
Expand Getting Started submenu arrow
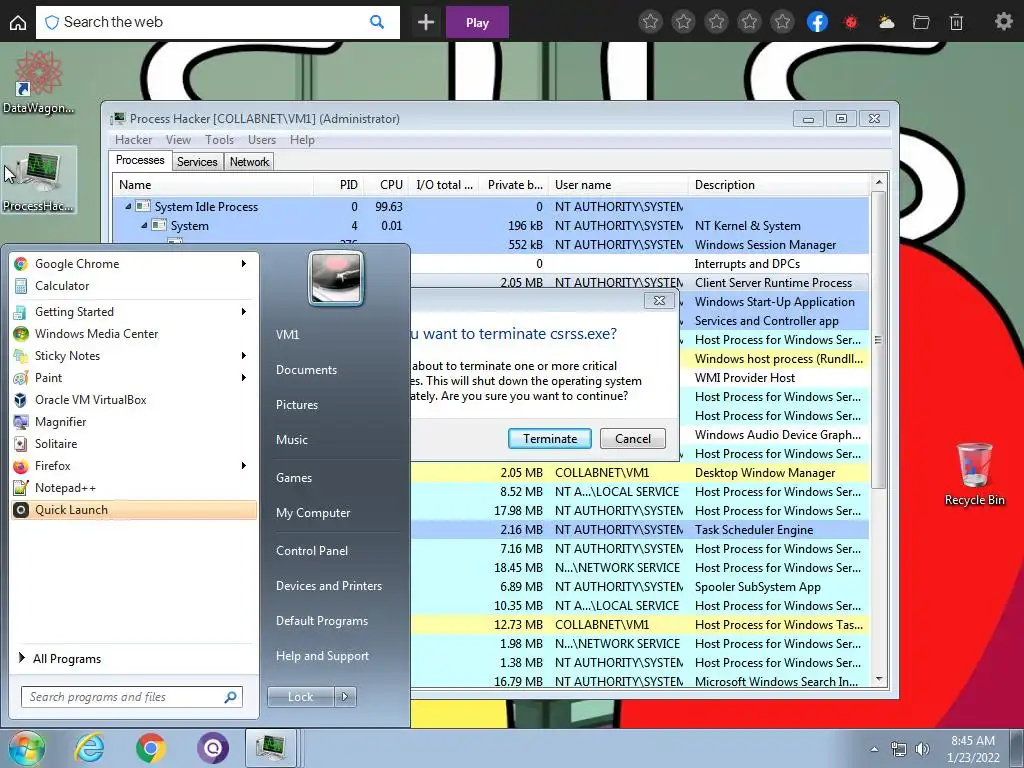[x=244, y=312]
